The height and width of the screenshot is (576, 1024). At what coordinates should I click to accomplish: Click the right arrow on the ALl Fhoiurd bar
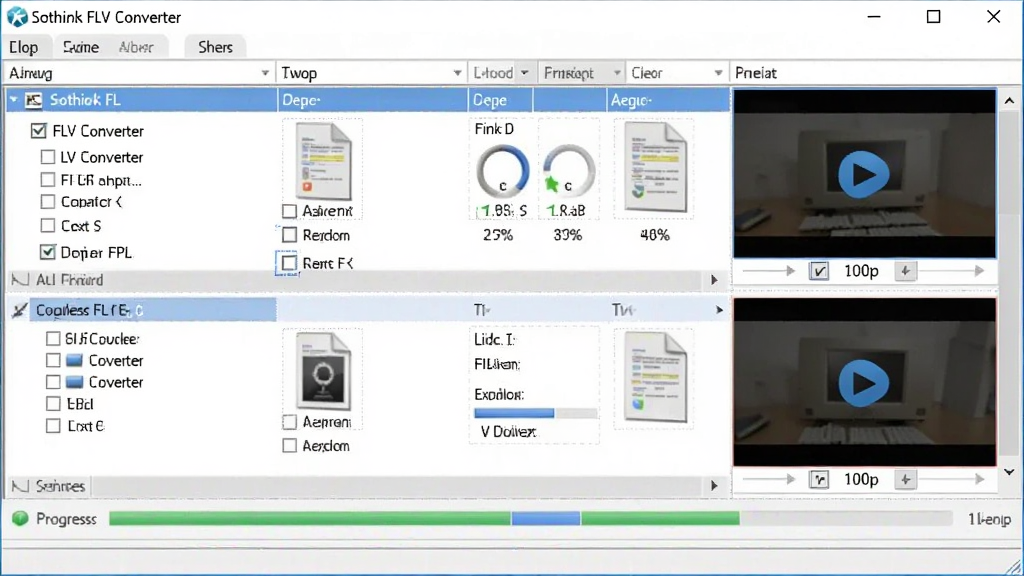pyautogui.click(x=714, y=280)
